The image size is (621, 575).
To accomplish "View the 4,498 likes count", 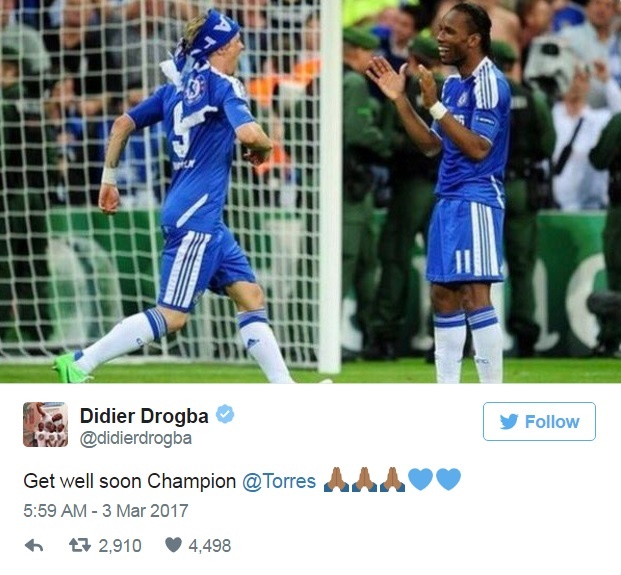I will tap(210, 546).
